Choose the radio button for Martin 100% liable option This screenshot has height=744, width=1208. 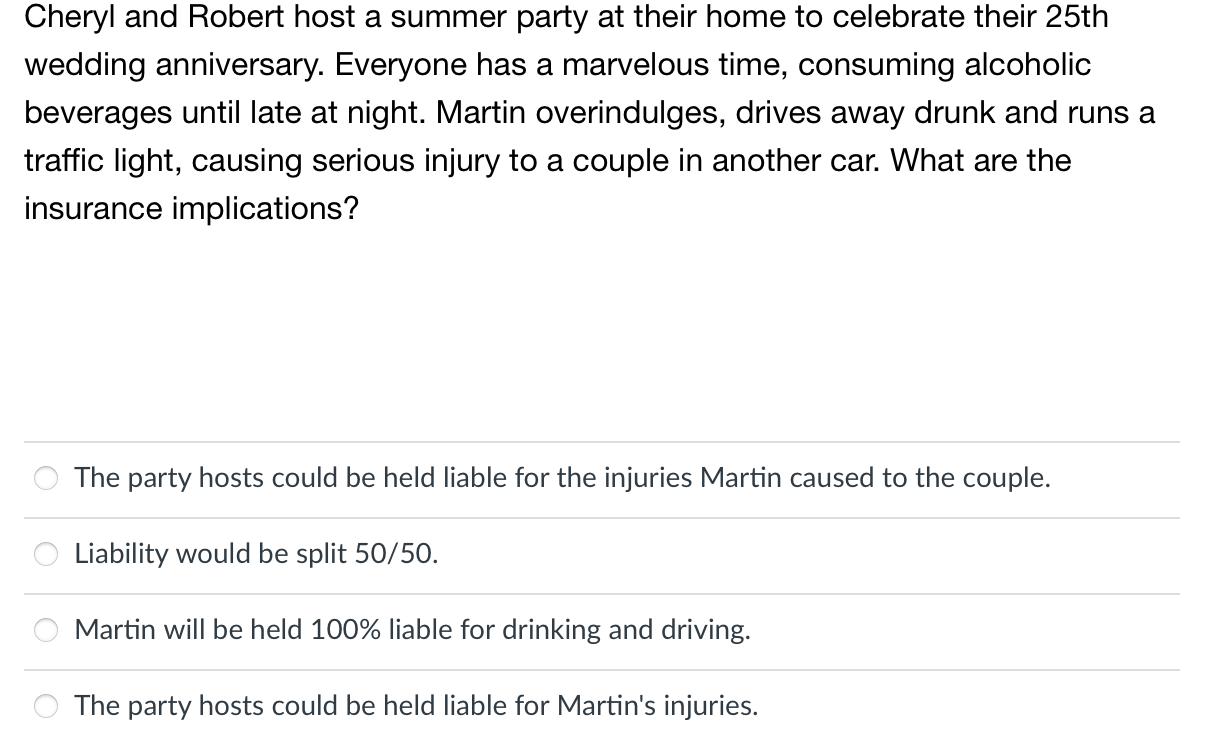pyautogui.click(x=45, y=630)
